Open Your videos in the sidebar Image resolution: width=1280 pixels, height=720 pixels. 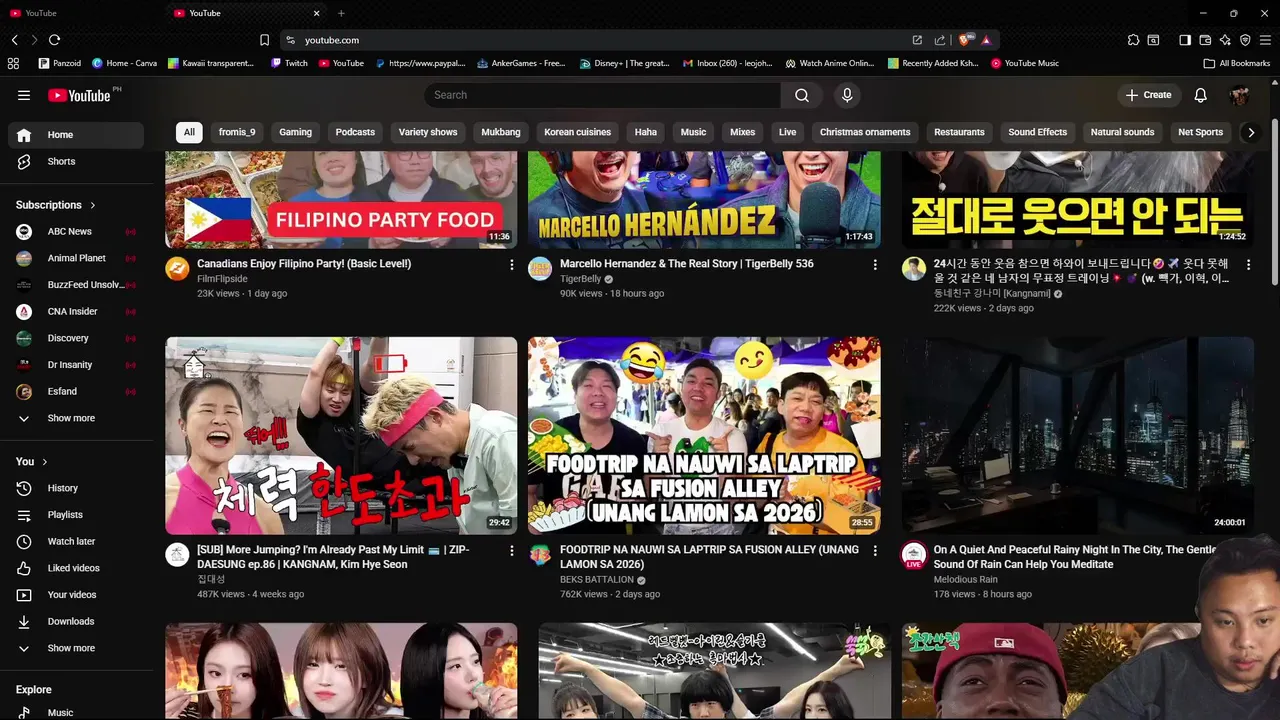pos(78,595)
